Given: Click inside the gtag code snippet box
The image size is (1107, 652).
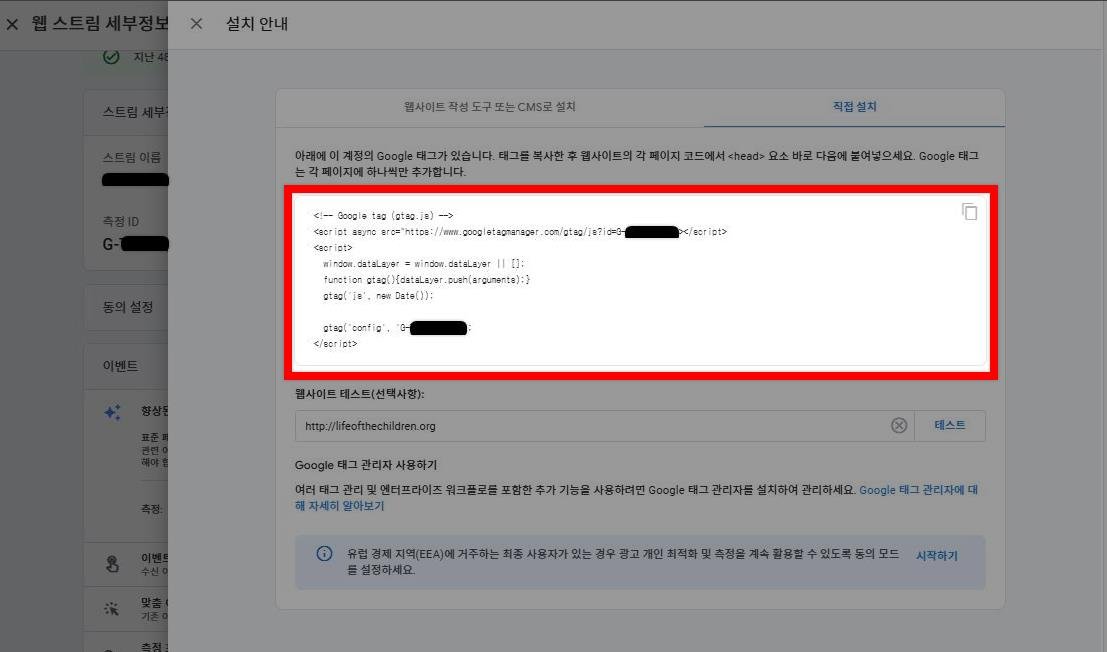Looking at the screenshot, I should coord(640,280).
